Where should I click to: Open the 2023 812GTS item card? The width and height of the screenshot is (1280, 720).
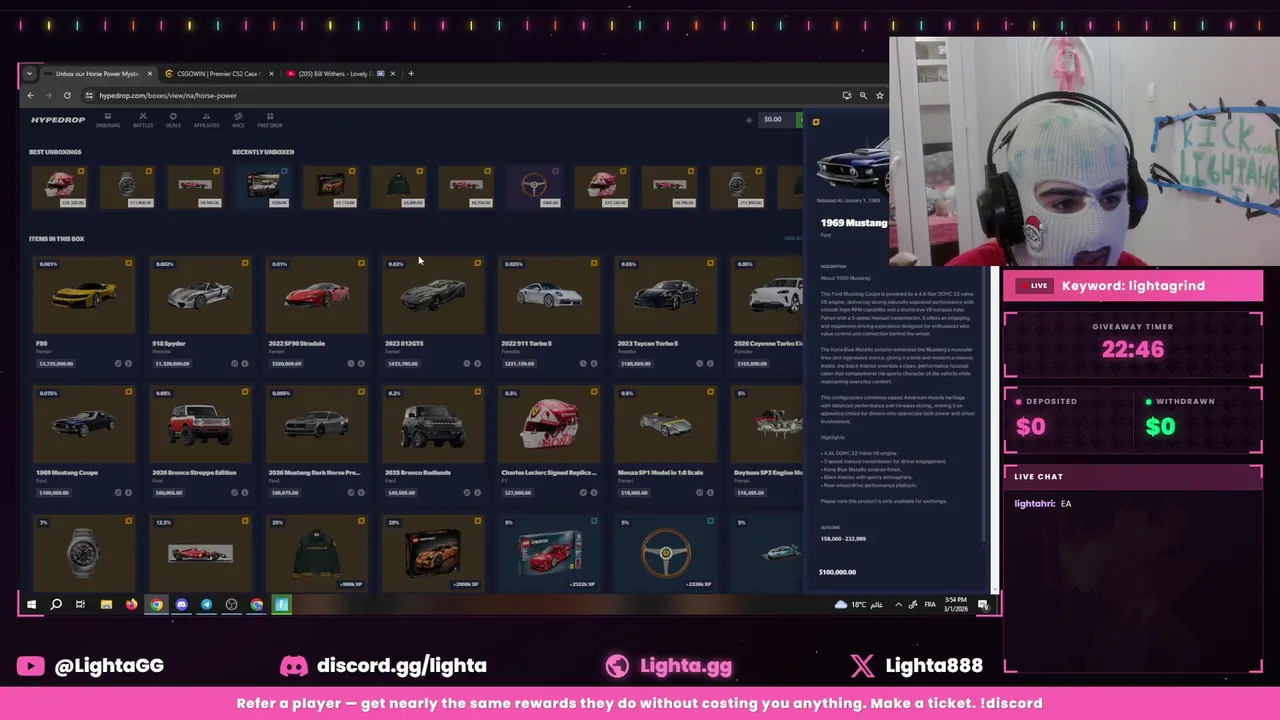pos(433,313)
